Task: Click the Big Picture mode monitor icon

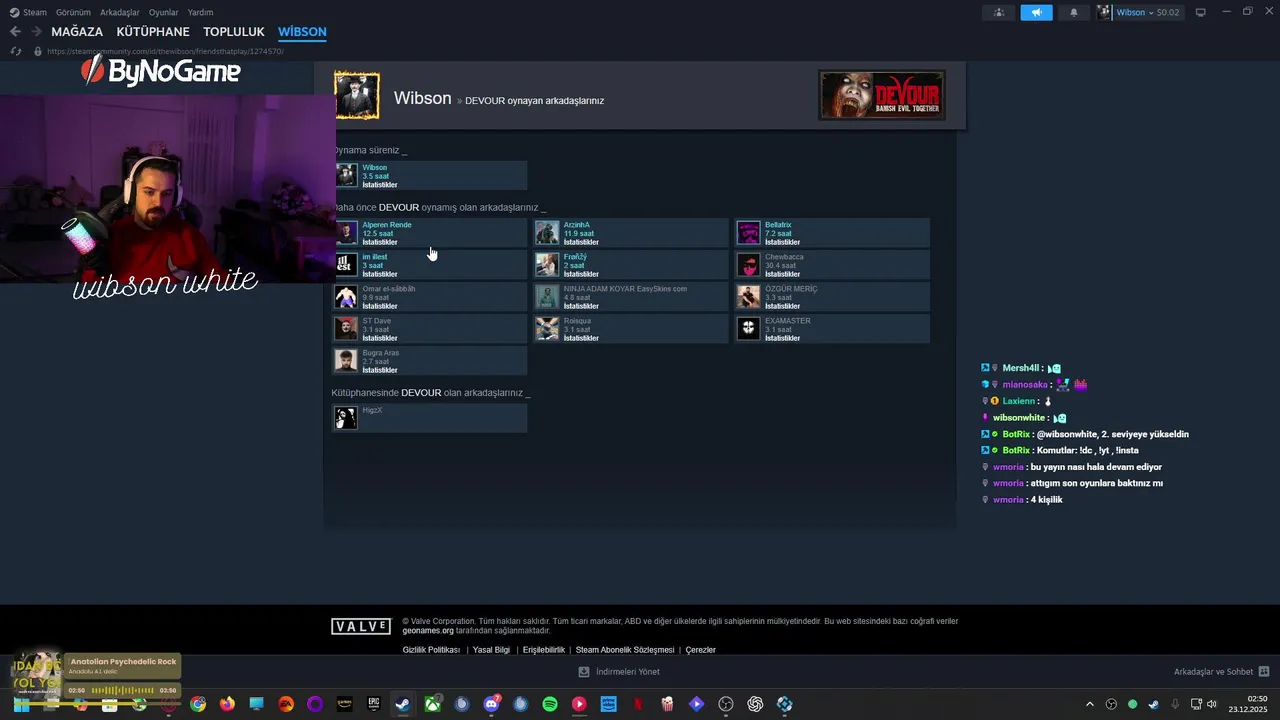Action: [x=1201, y=12]
